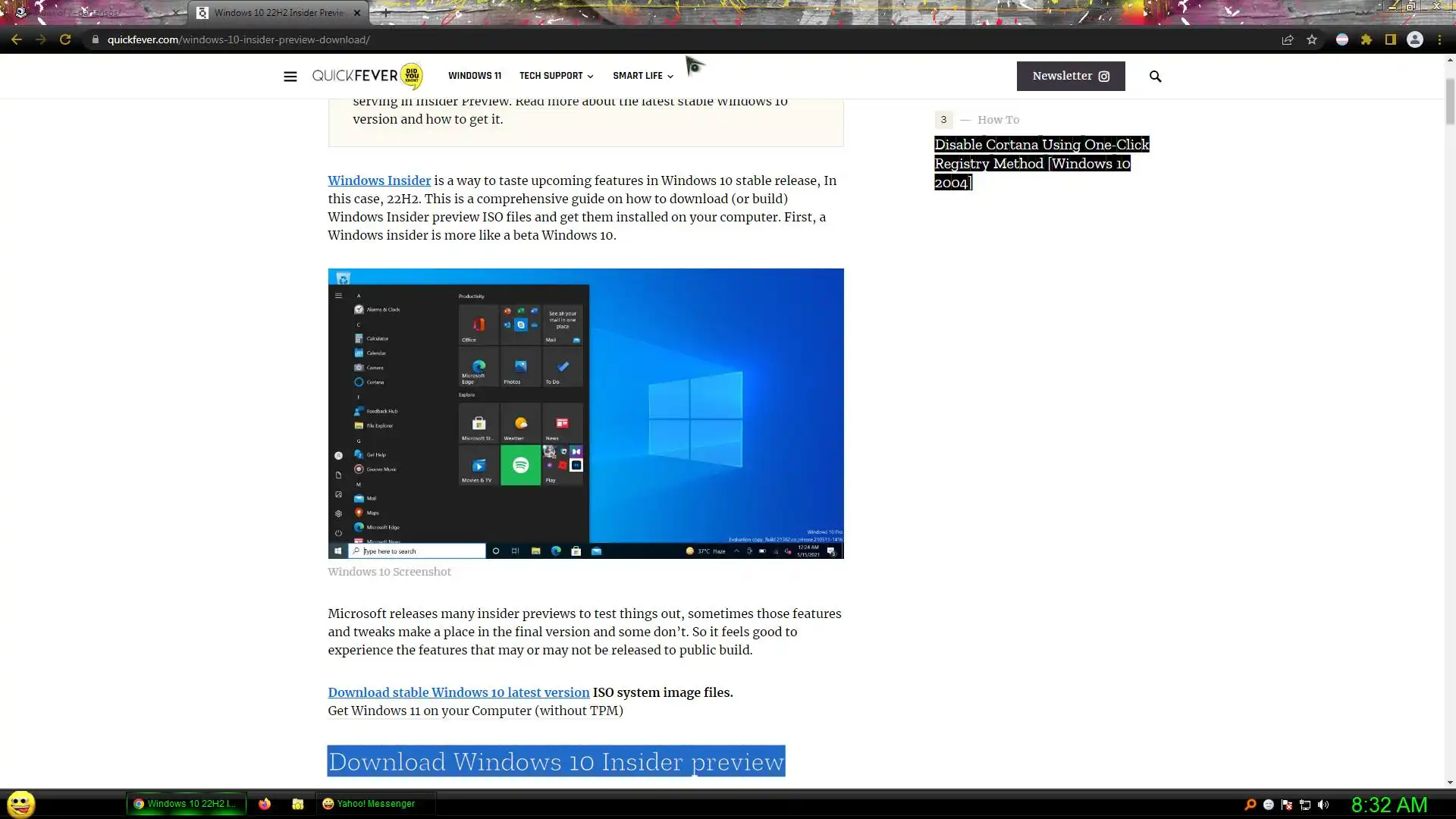Open the Windows 11 menu item
Image resolution: width=1456 pixels, height=819 pixels.
pyautogui.click(x=474, y=76)
